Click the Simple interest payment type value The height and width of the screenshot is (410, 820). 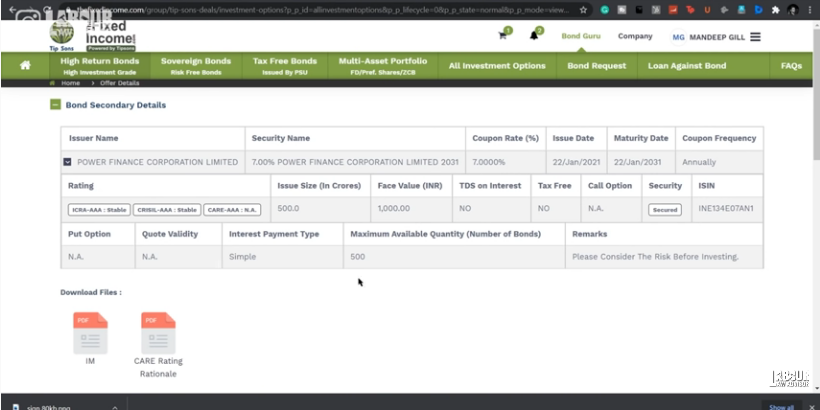(243, 257)
